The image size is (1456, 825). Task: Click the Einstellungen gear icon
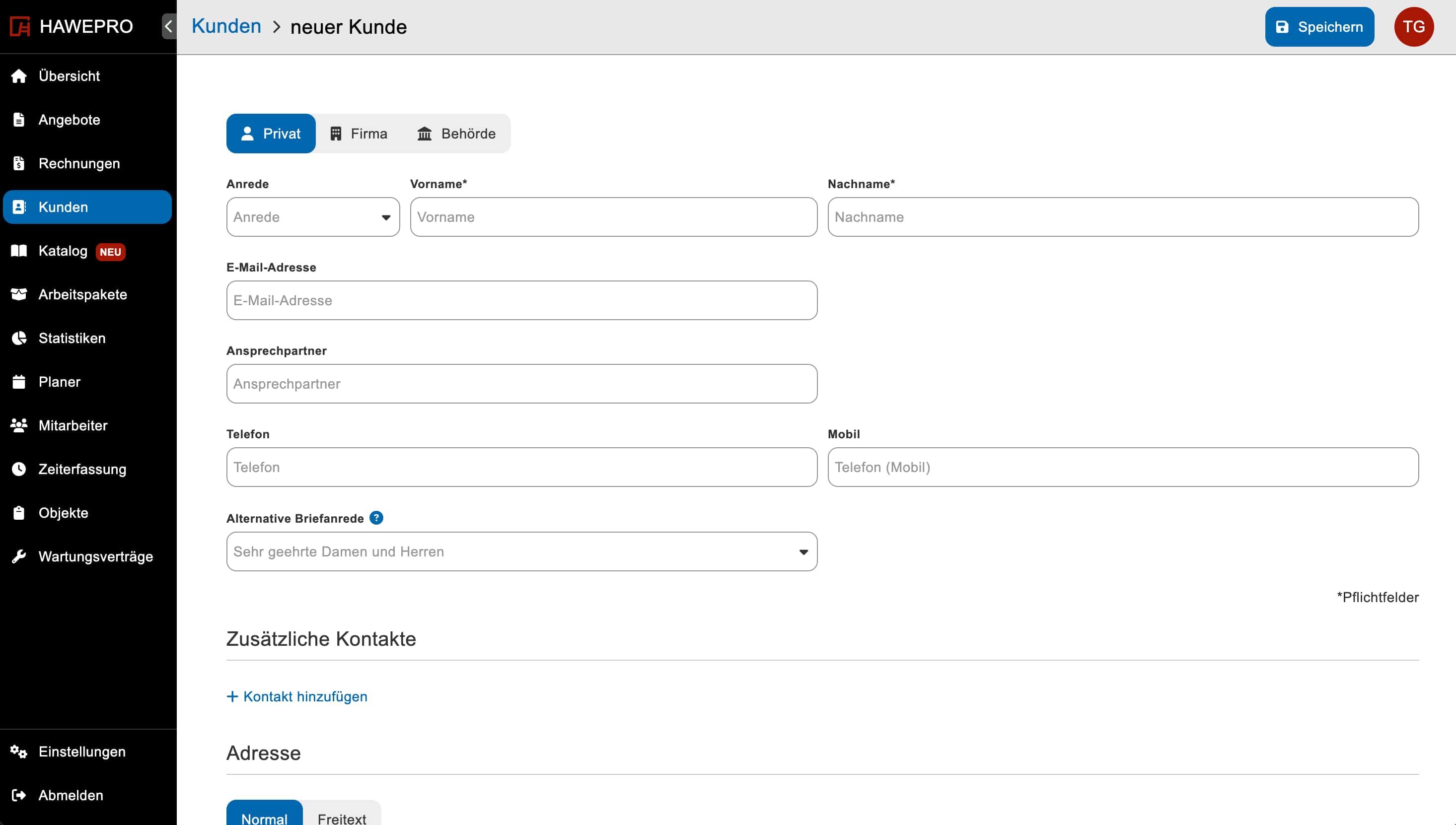pos(19,752)
